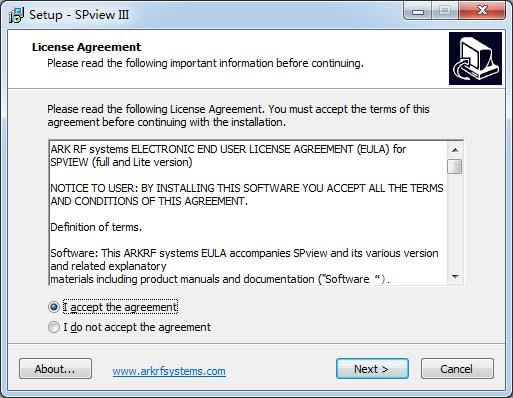Minimize the Setup window
513x398 pixels.
tap(418, 11)
